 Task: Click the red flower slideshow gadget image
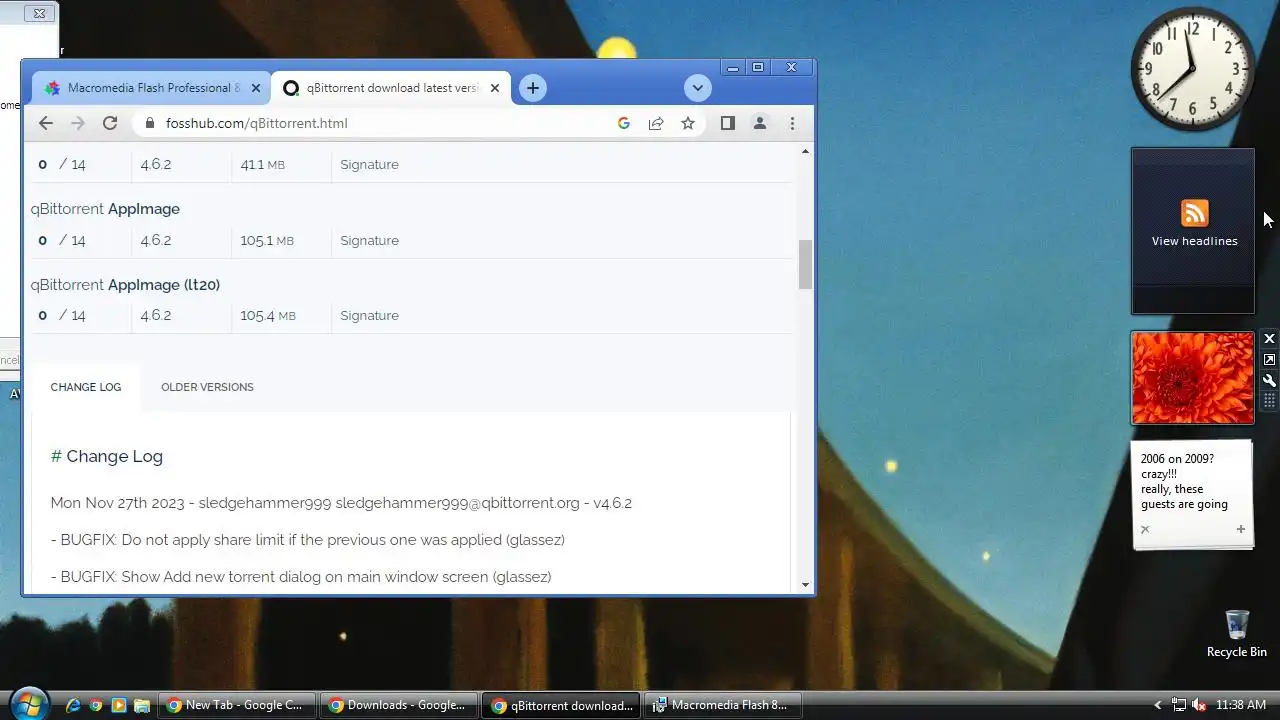[1192, 378]
